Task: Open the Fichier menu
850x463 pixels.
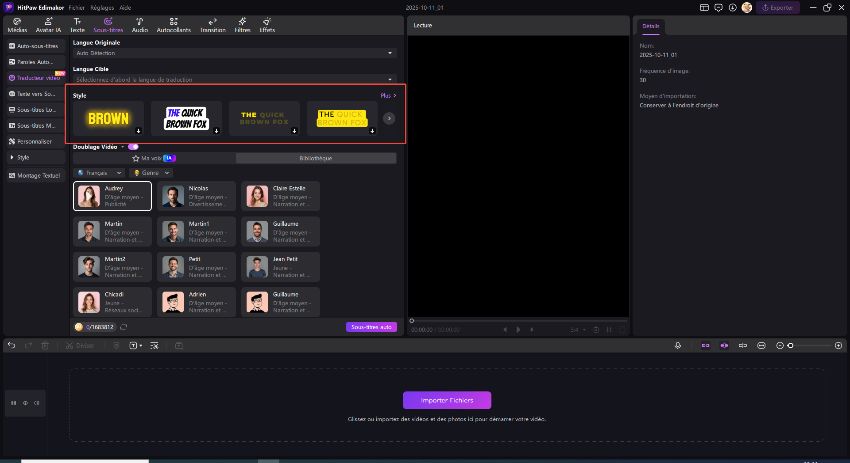Action: click(x=76, y=7)
